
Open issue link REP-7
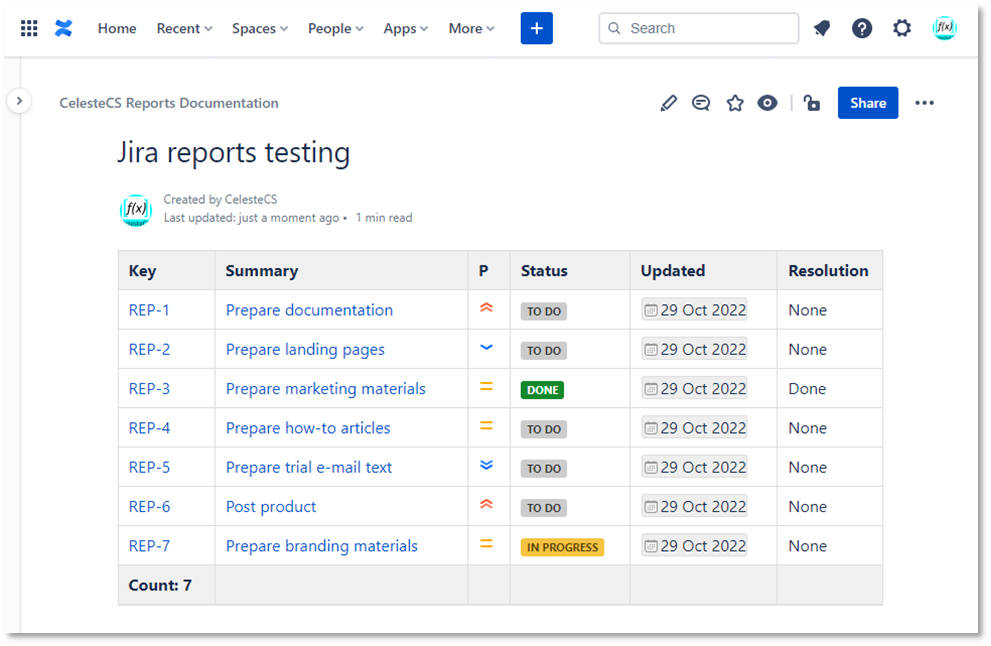click(x=149, y=545)
